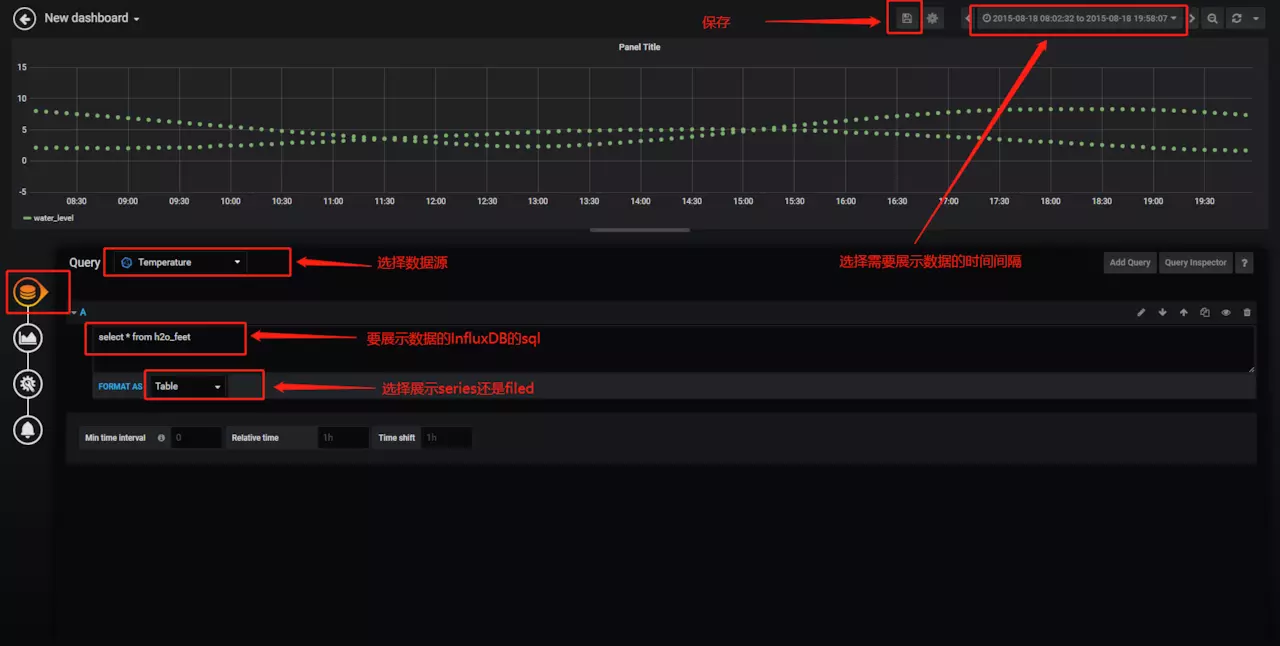The image size is (1280, 646).
Task: Open the General tab gear icon in sidebar
Action: (x=28, y=383)
